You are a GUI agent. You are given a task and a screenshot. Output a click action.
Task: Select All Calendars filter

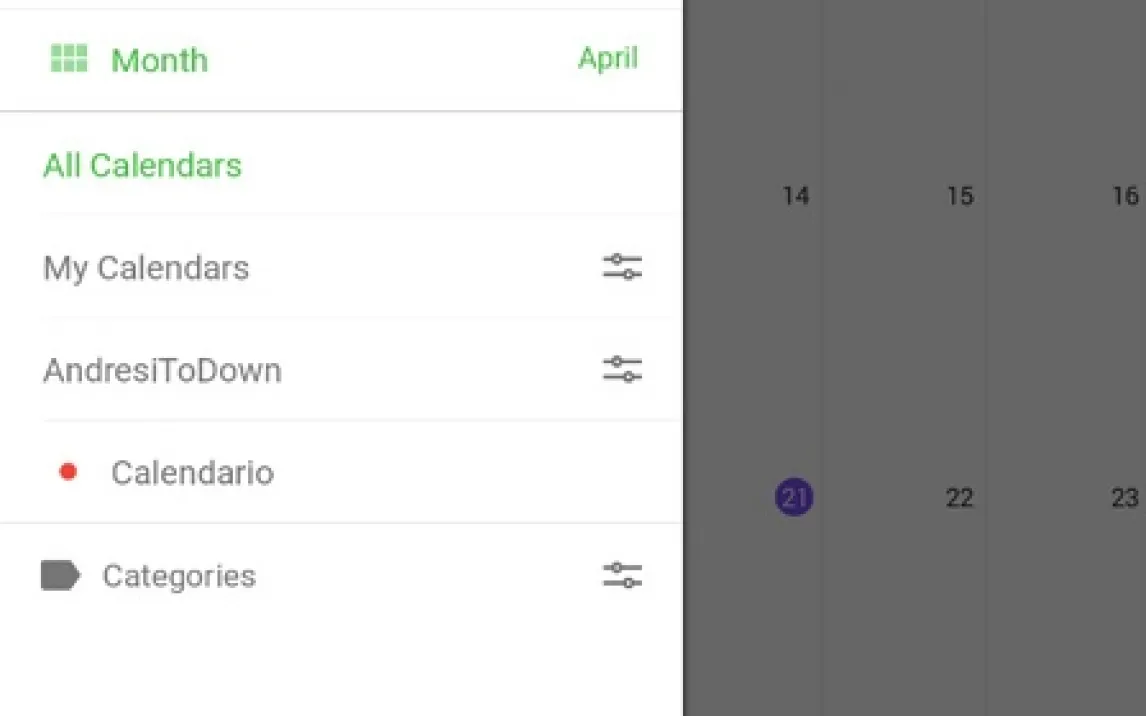(x=142, y=165)
